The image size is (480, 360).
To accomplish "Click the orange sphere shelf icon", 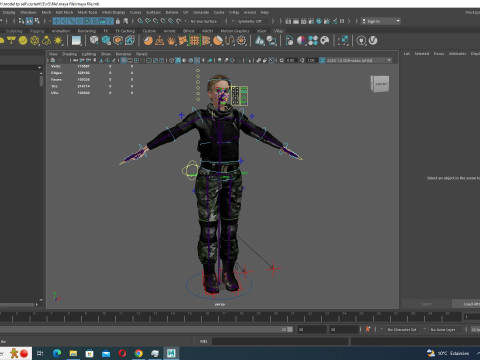I will 148,41.
